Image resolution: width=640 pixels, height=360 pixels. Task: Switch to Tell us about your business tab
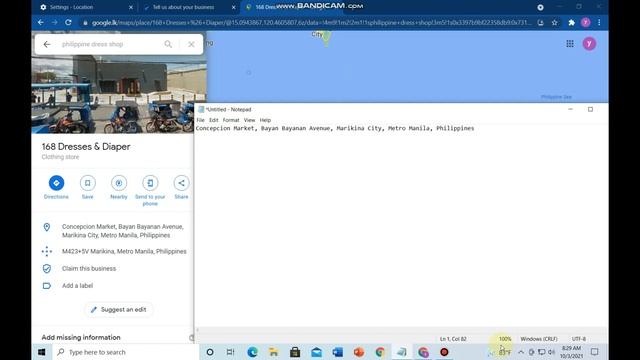pyautogui.click(x=184, y=7)
